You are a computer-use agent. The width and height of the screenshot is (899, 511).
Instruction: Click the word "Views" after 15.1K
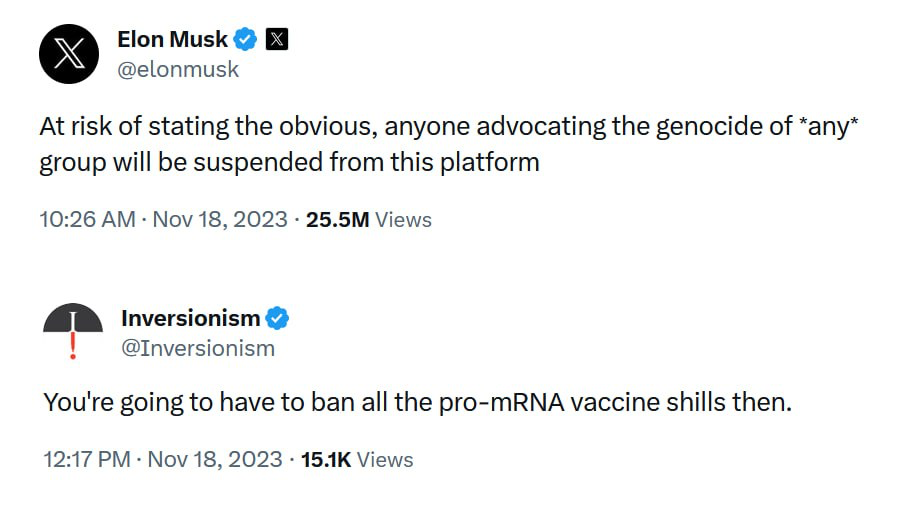point(385,459)
